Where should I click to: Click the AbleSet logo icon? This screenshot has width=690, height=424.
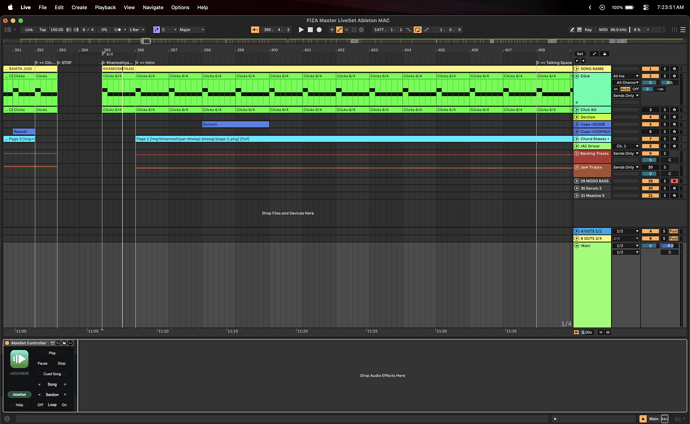pyautogui.click(x=19, y=359)
